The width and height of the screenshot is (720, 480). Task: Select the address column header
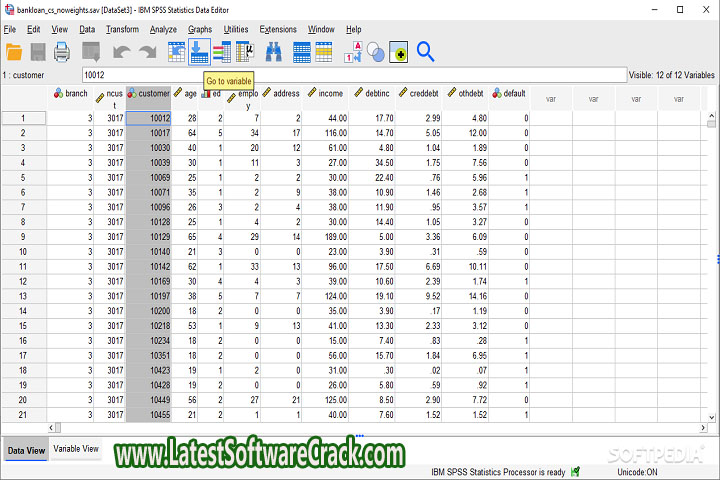coord(281,98)
